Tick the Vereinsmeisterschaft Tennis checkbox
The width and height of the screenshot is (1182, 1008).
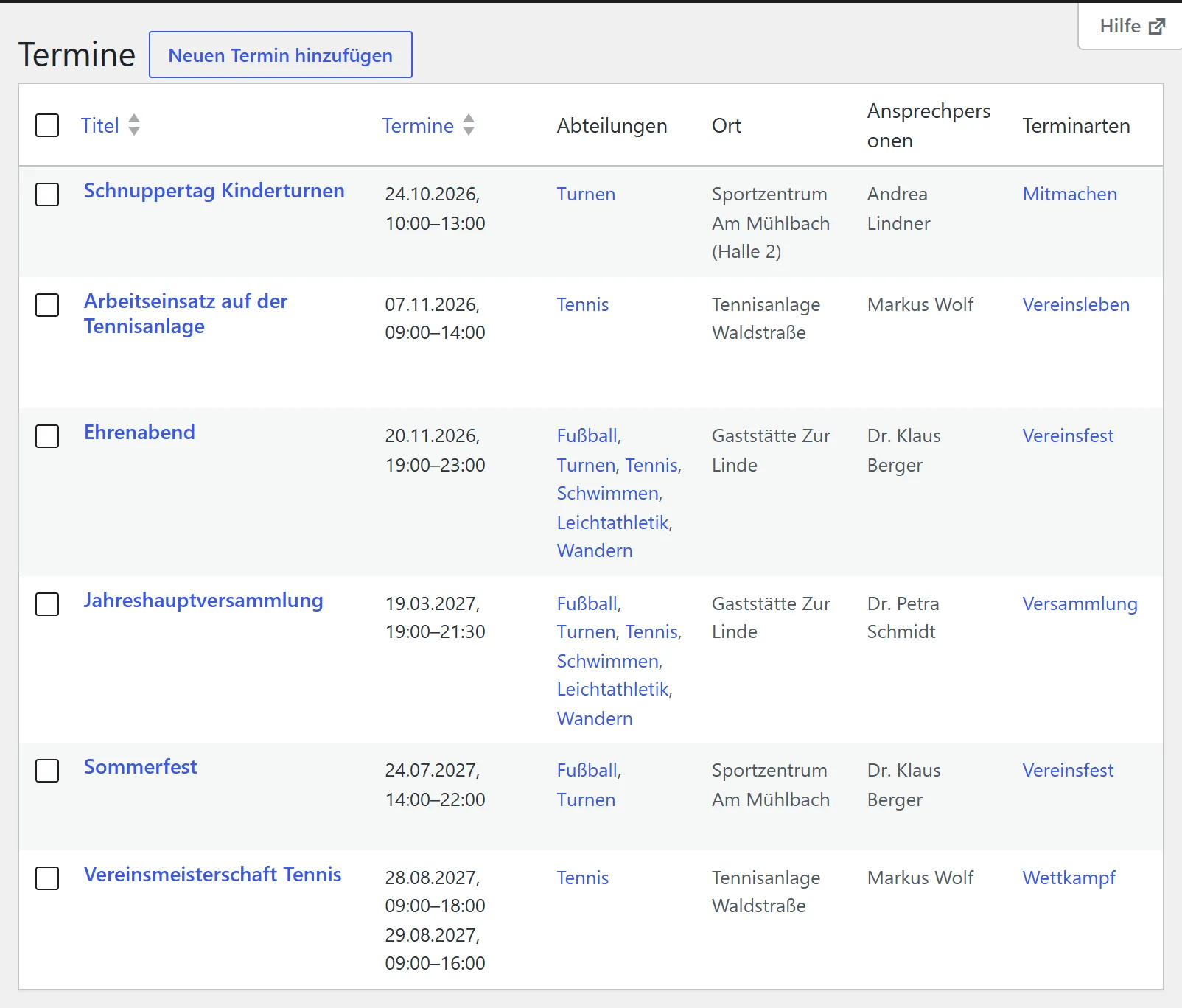[x=47, y=878]
